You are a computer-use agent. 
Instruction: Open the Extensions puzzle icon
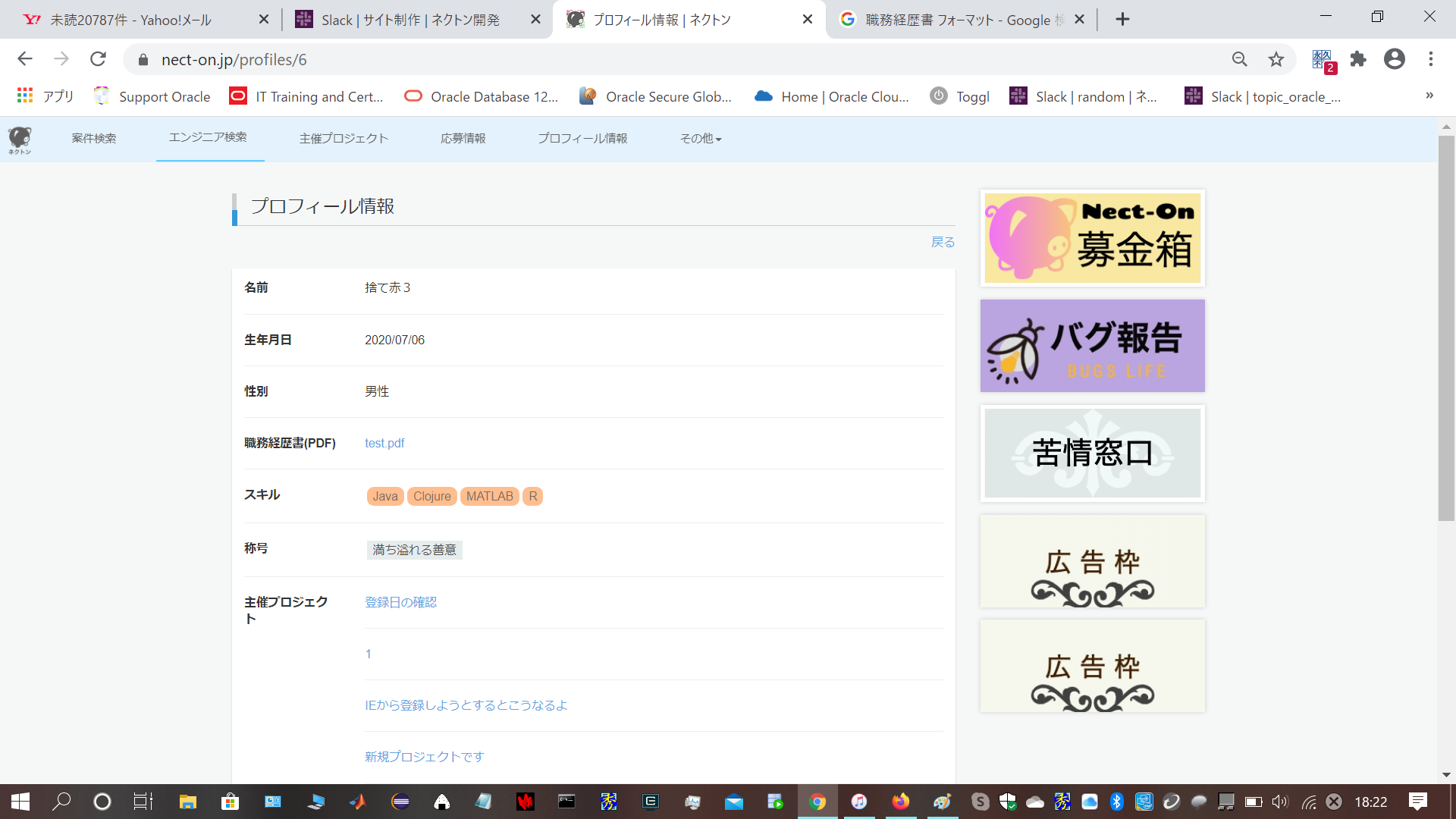1358,59
